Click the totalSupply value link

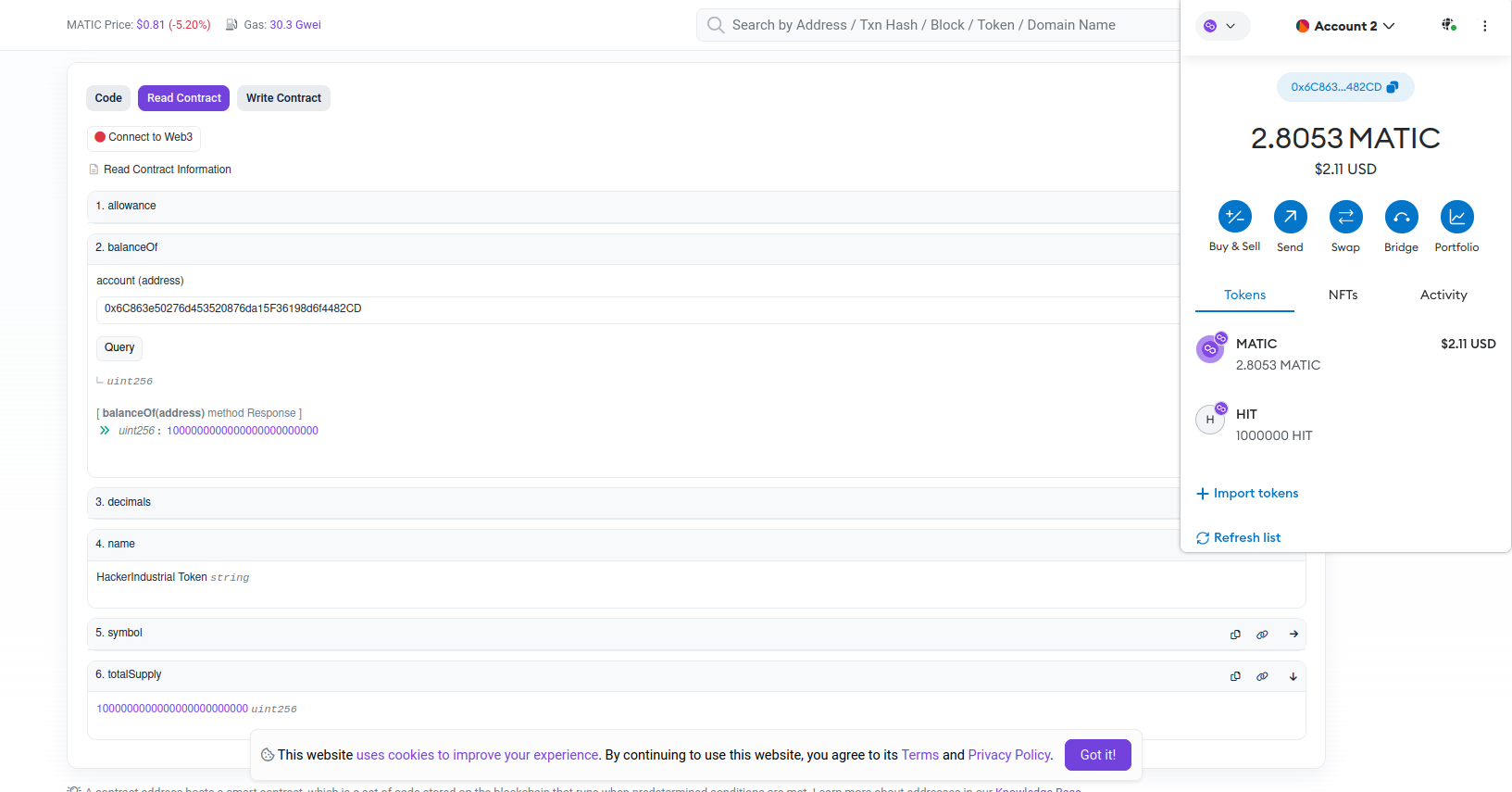(x=172, y=709)
